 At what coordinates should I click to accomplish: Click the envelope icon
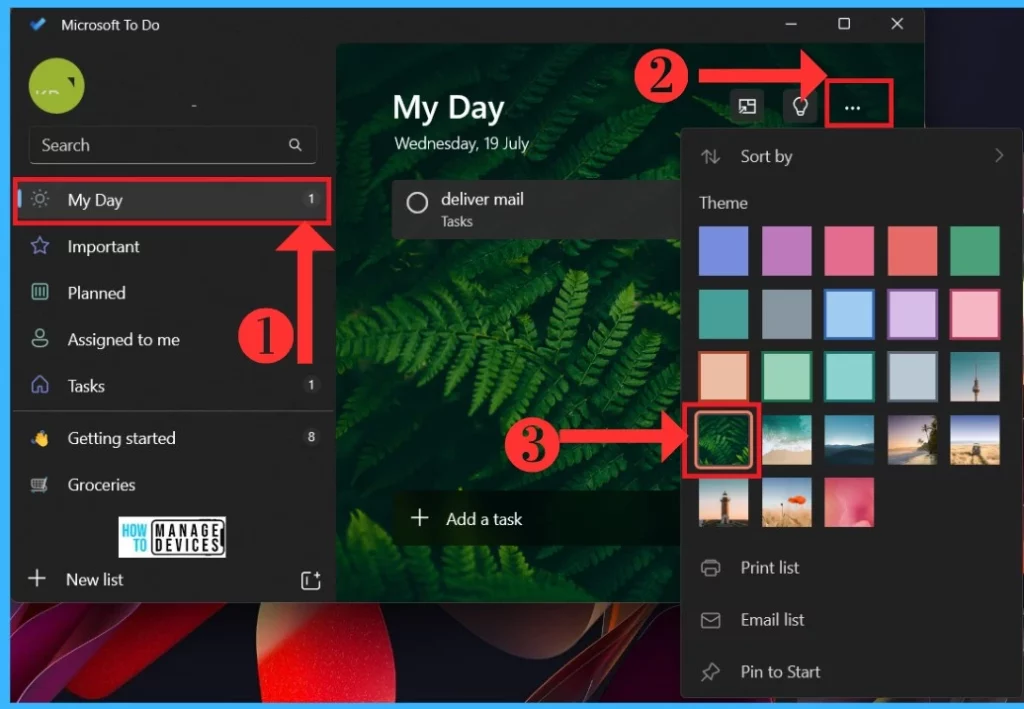(x=711, y=620)
